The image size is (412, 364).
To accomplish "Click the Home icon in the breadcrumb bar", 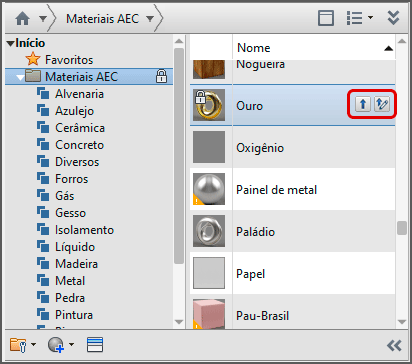I will point(23,19).
